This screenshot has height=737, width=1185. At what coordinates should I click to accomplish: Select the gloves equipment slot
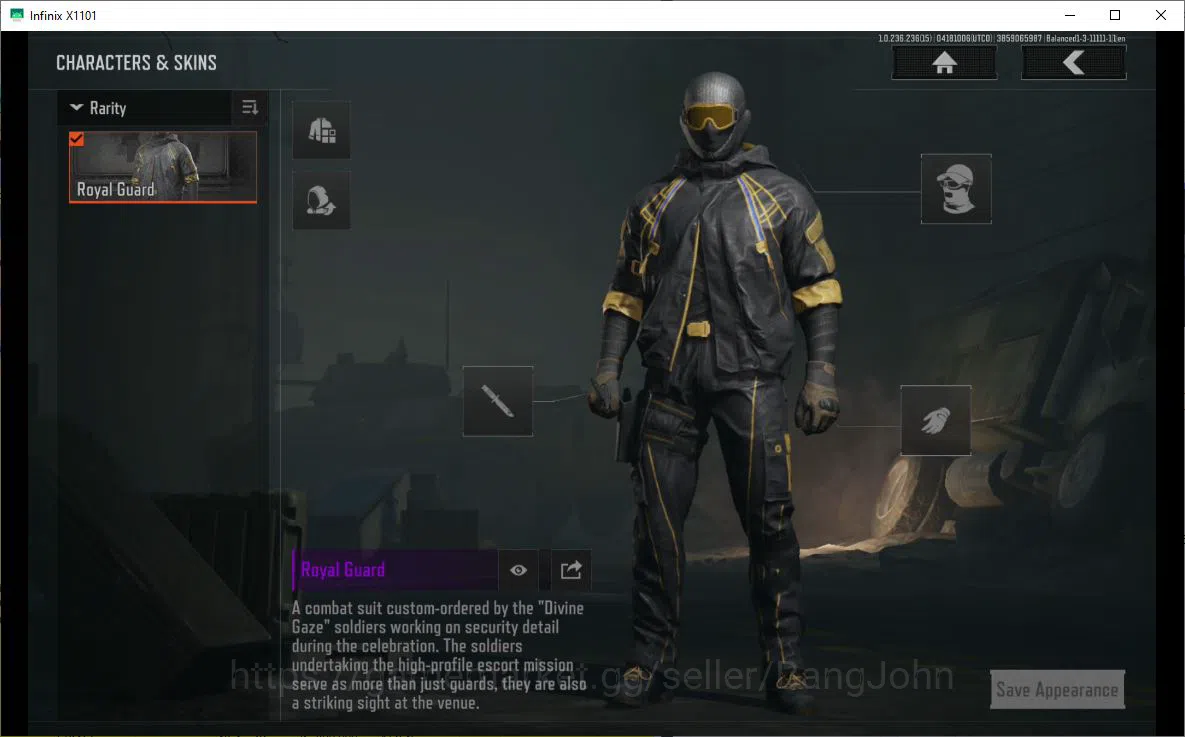point(936,420)
